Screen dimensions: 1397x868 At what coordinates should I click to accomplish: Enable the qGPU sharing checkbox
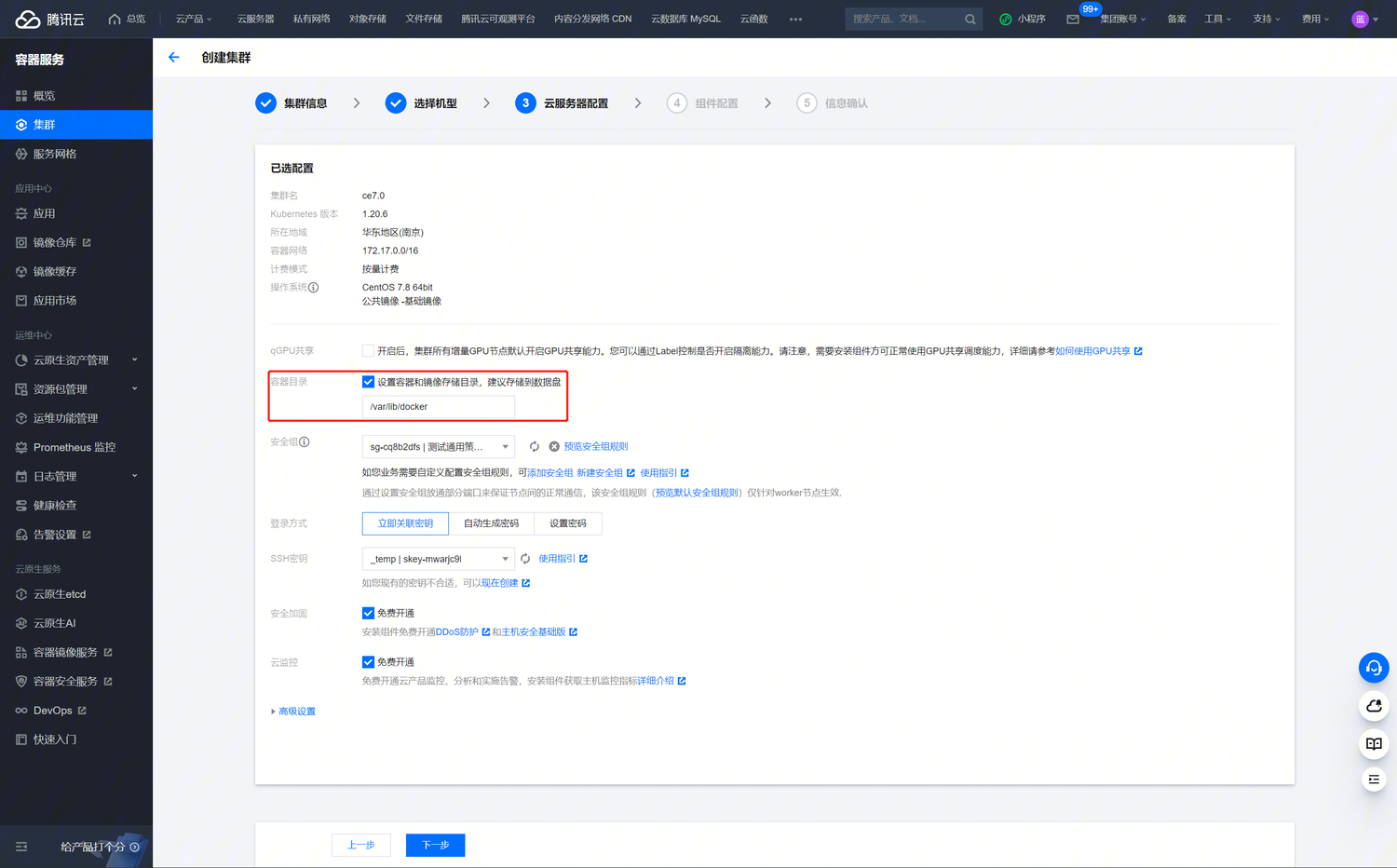368,351
